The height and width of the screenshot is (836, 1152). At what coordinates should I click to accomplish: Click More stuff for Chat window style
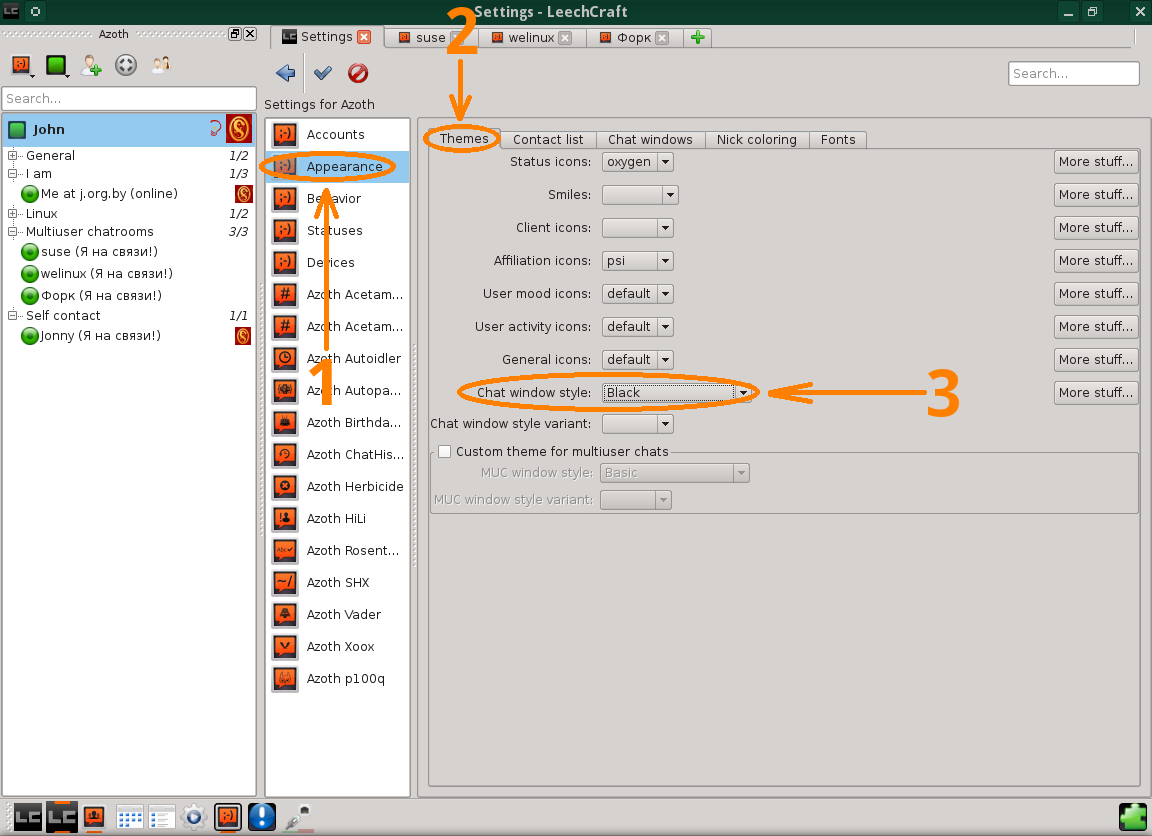1095,393
